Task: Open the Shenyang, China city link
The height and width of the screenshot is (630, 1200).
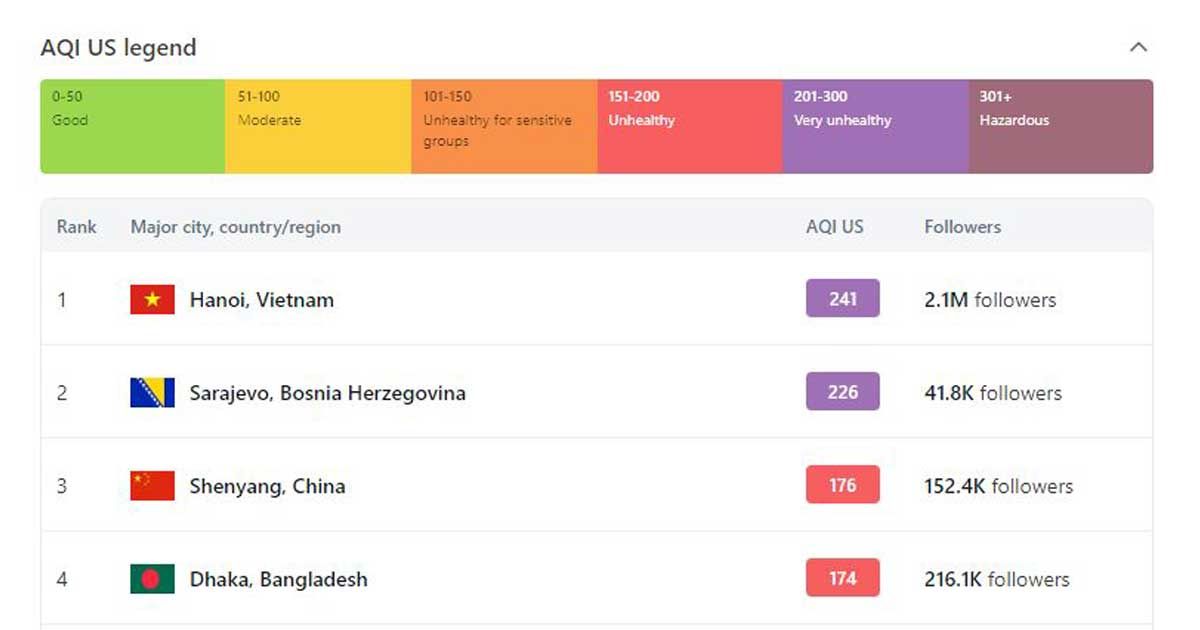Action: point(268,487)
